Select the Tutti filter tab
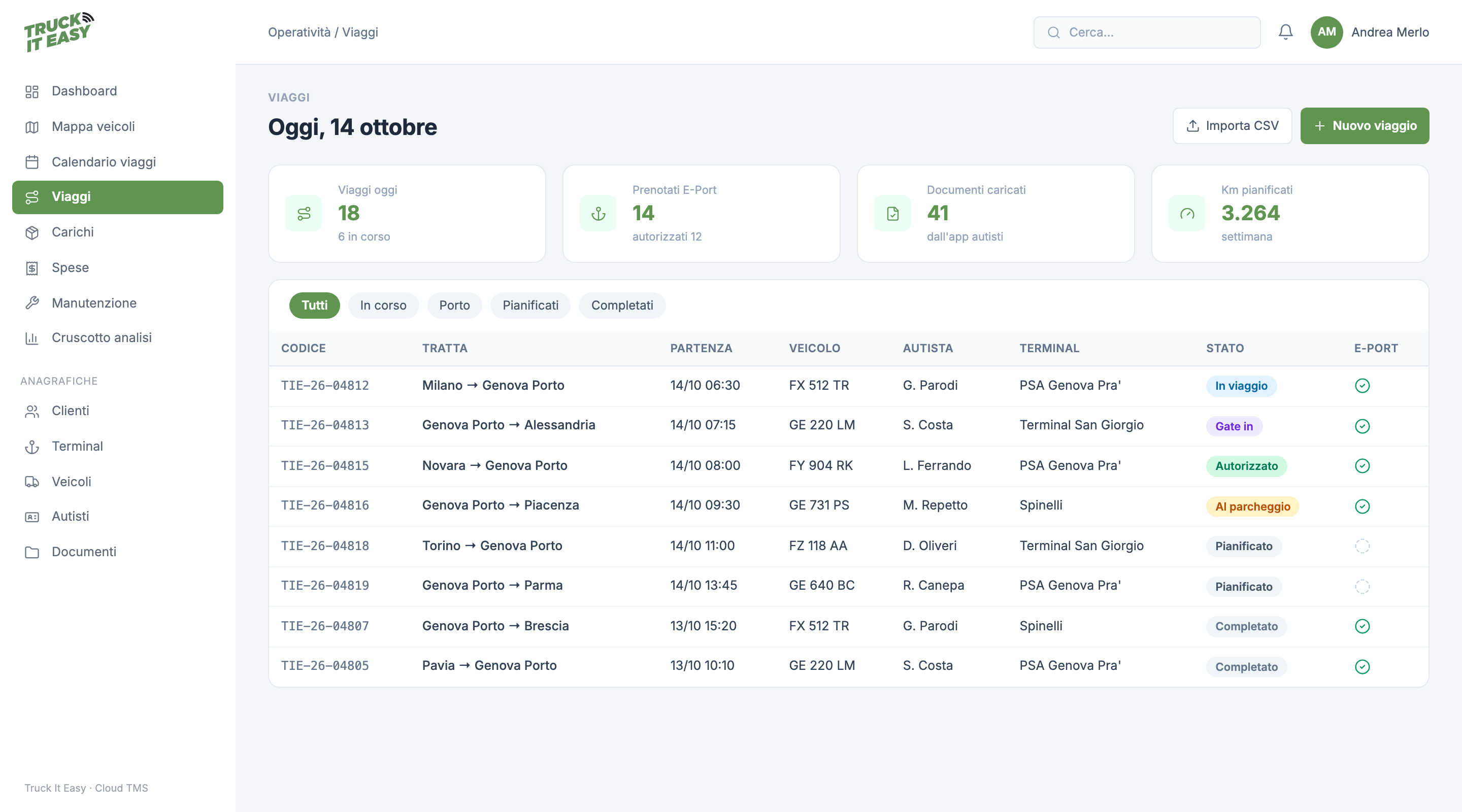1462x812 pixels. [314, 306]
